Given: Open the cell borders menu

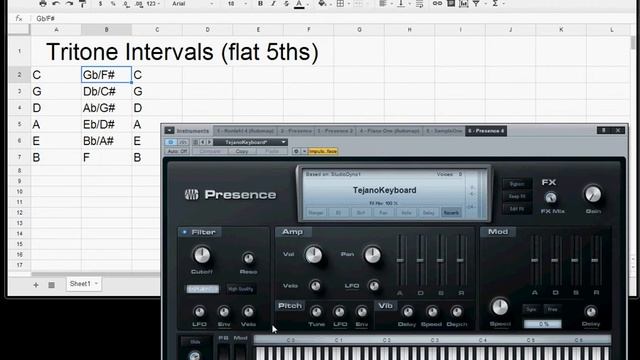Looking at the screenshot, I should click(x=341, y=4).
